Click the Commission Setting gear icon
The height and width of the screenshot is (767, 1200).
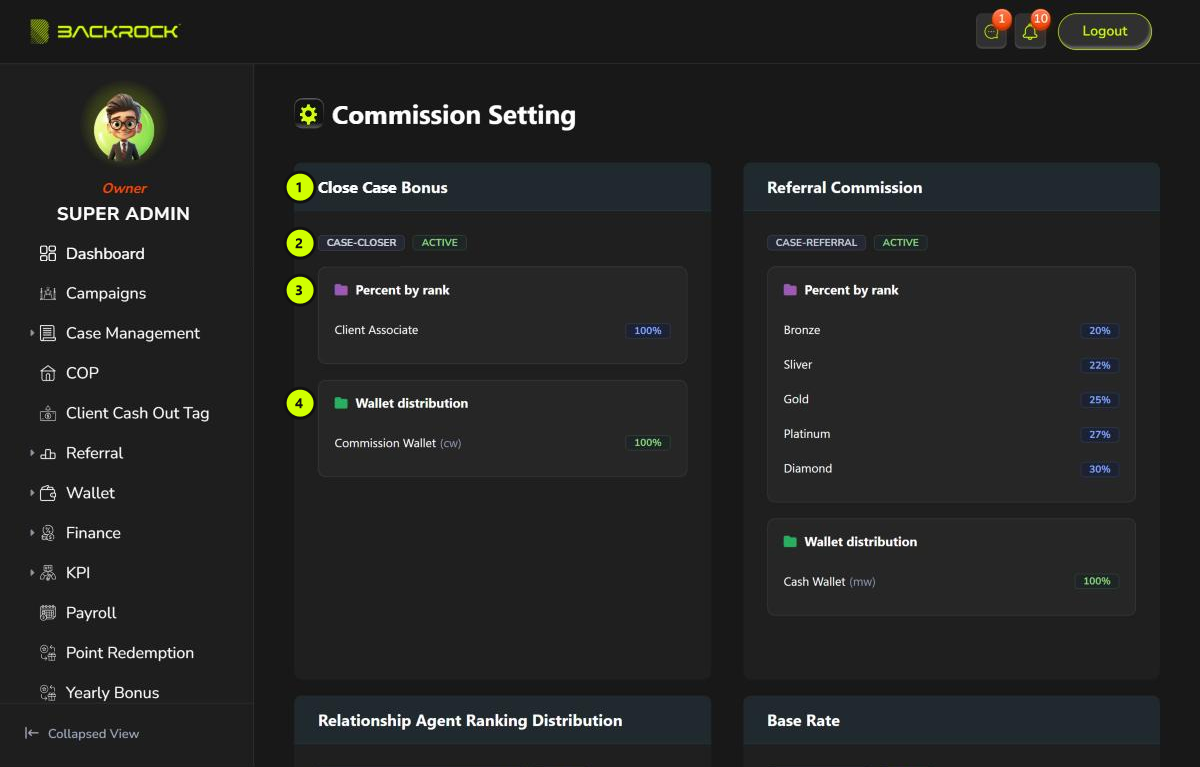[x=308, y=114]
